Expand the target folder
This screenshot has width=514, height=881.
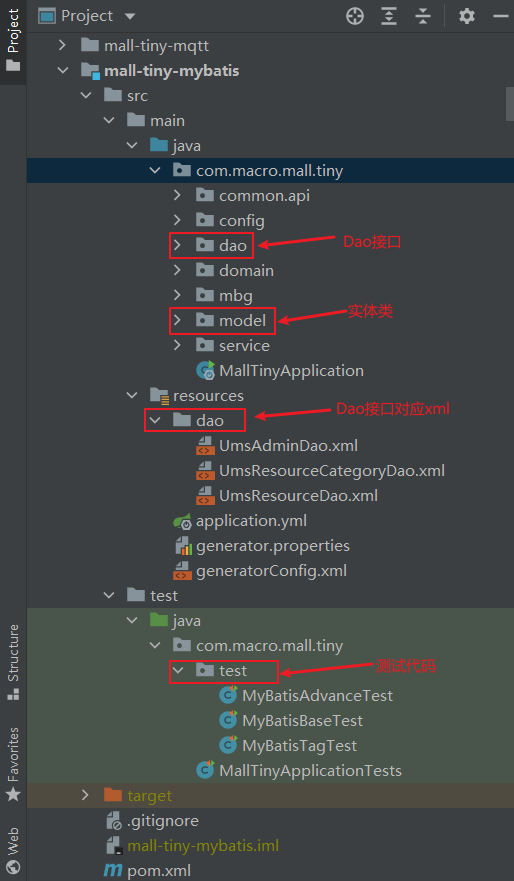click(85, 796)
